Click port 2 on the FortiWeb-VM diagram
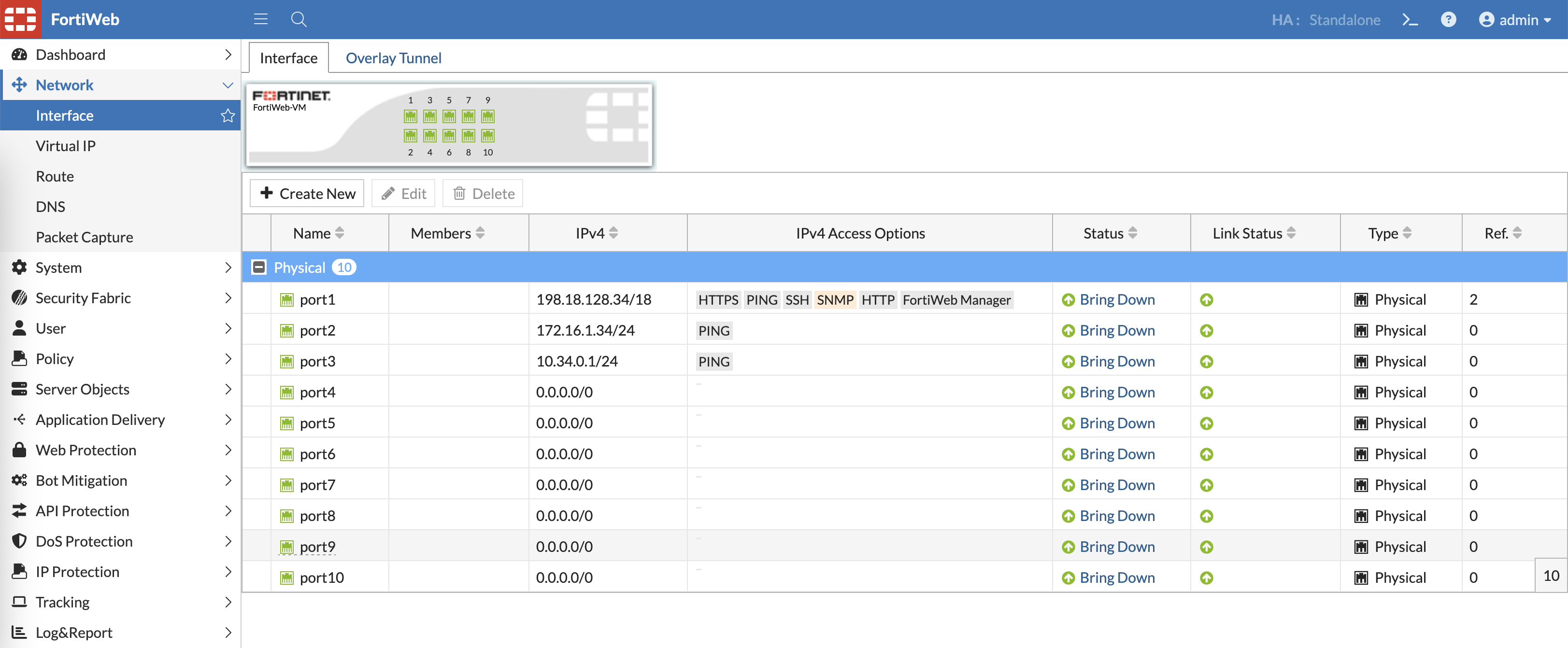1568x648 pixels. tap(410, 135)
